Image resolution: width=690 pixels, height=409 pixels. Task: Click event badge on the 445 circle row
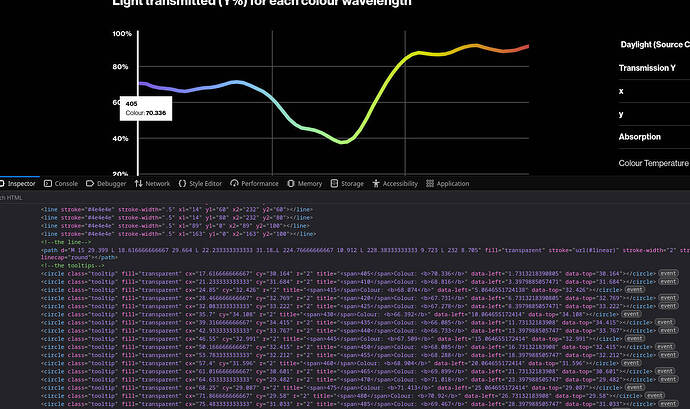tap(635, 339)
